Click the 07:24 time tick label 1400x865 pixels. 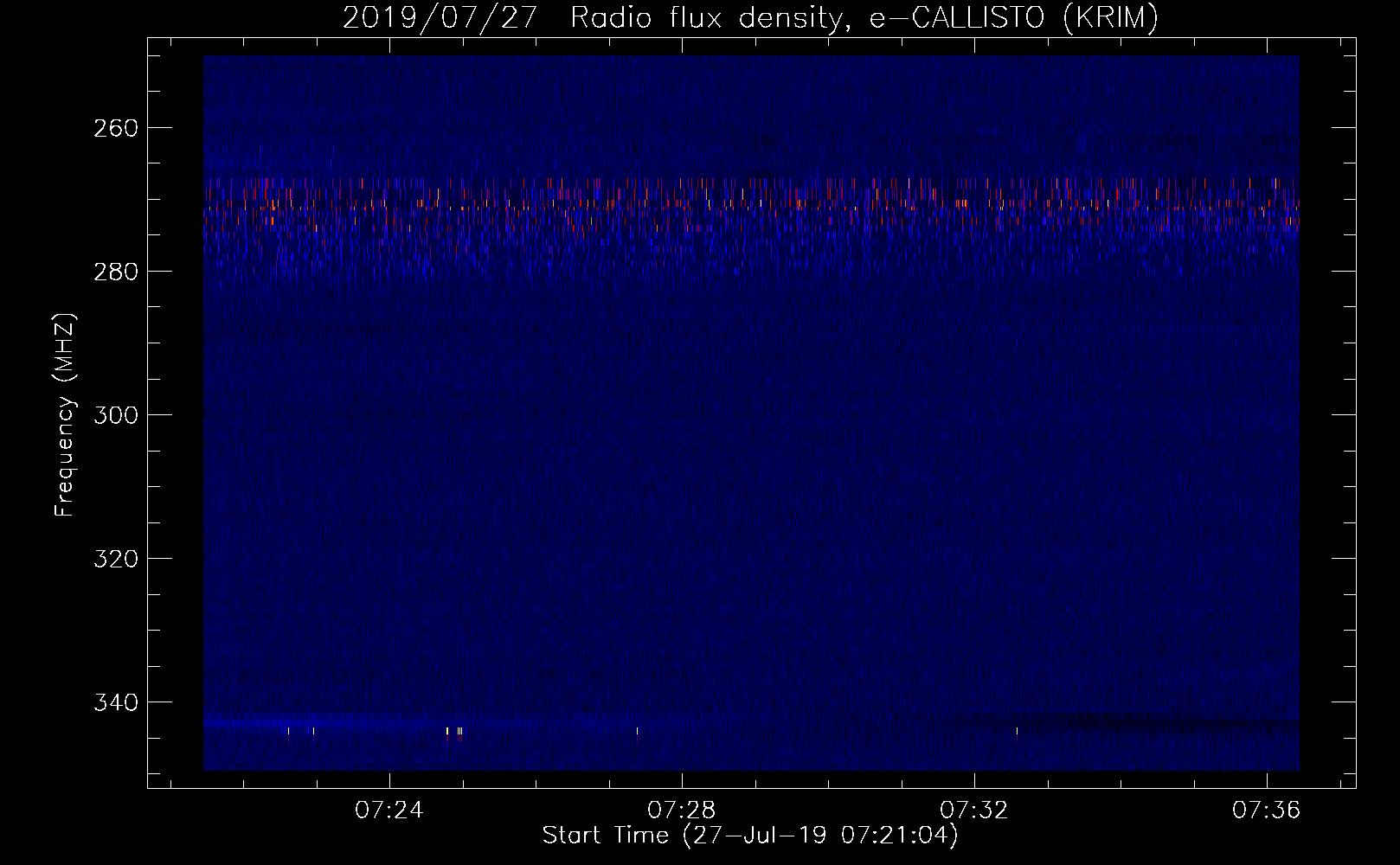click(x=389, y=811)
